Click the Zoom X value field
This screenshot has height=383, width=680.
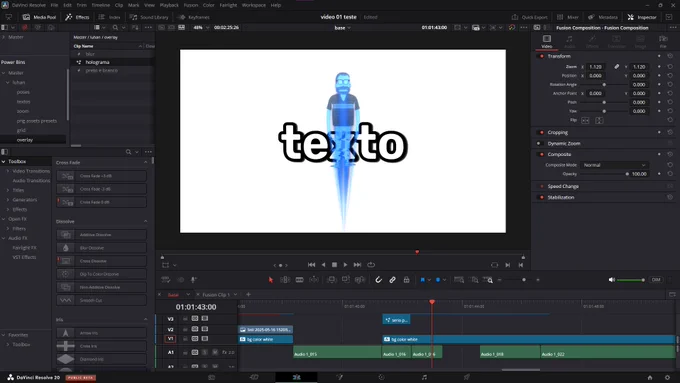596,67
